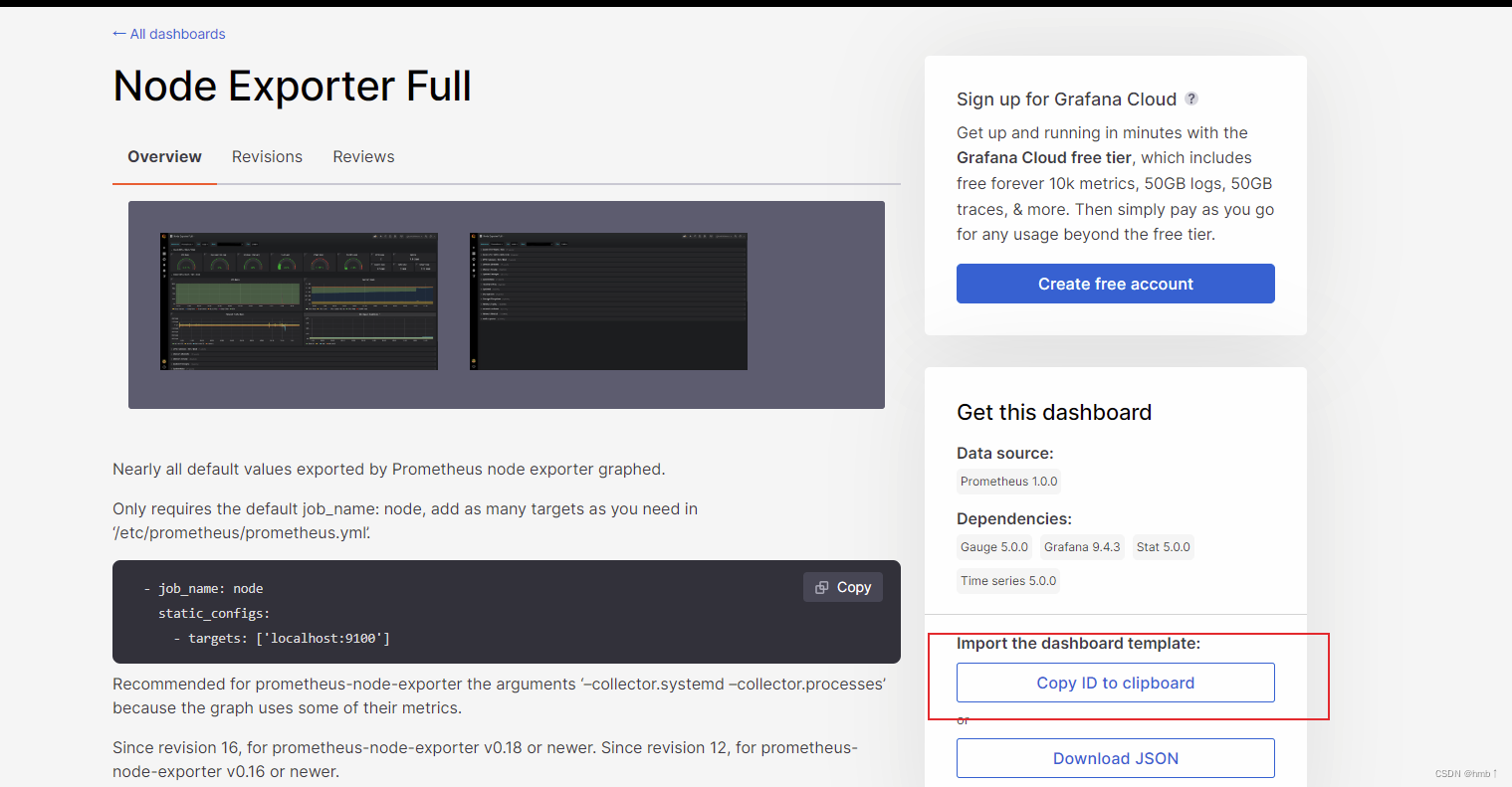
Task: Click the 'Dependencies:' label
Action: pos(1014,519)
